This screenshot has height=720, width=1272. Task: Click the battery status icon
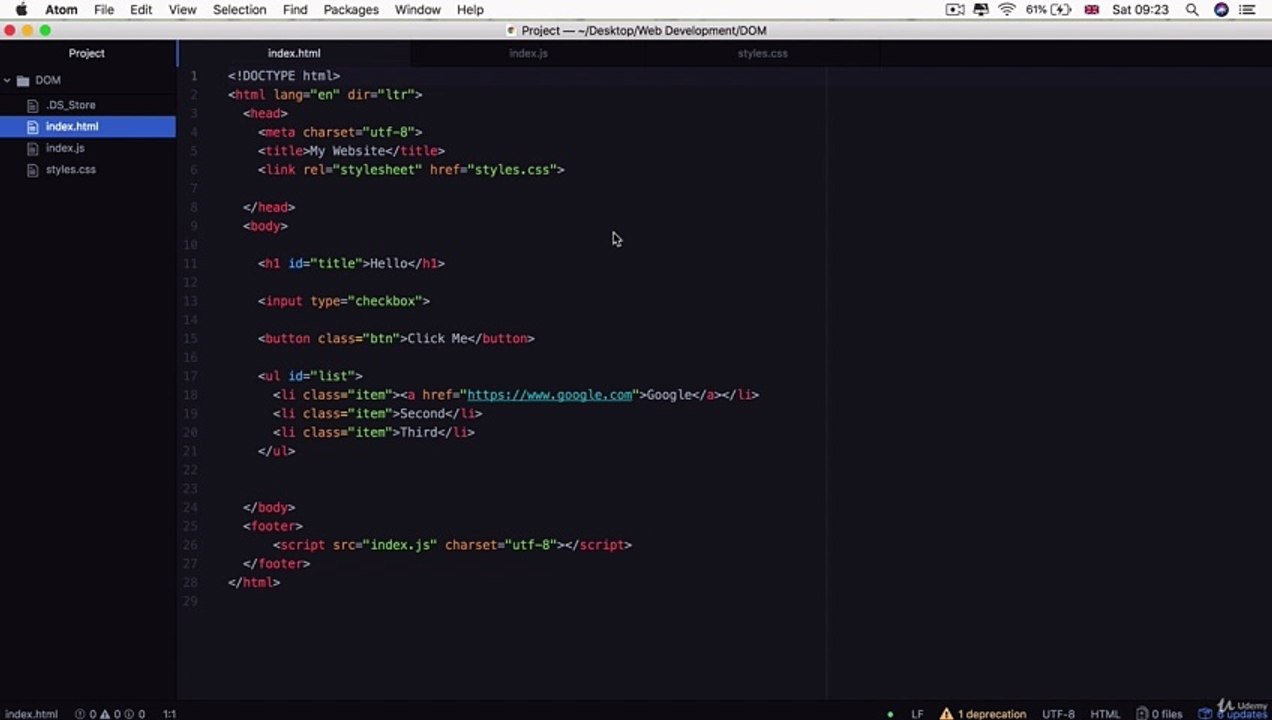pyautogui.click(x=1060, y=10)
